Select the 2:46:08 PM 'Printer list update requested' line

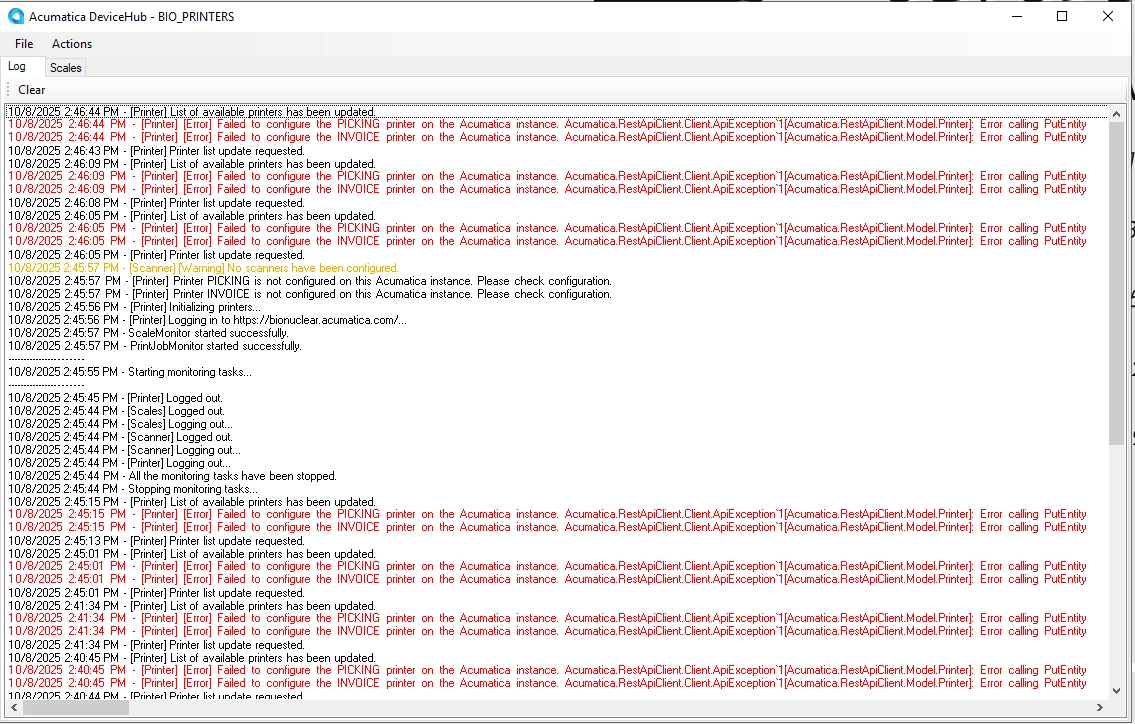point(156,203)
